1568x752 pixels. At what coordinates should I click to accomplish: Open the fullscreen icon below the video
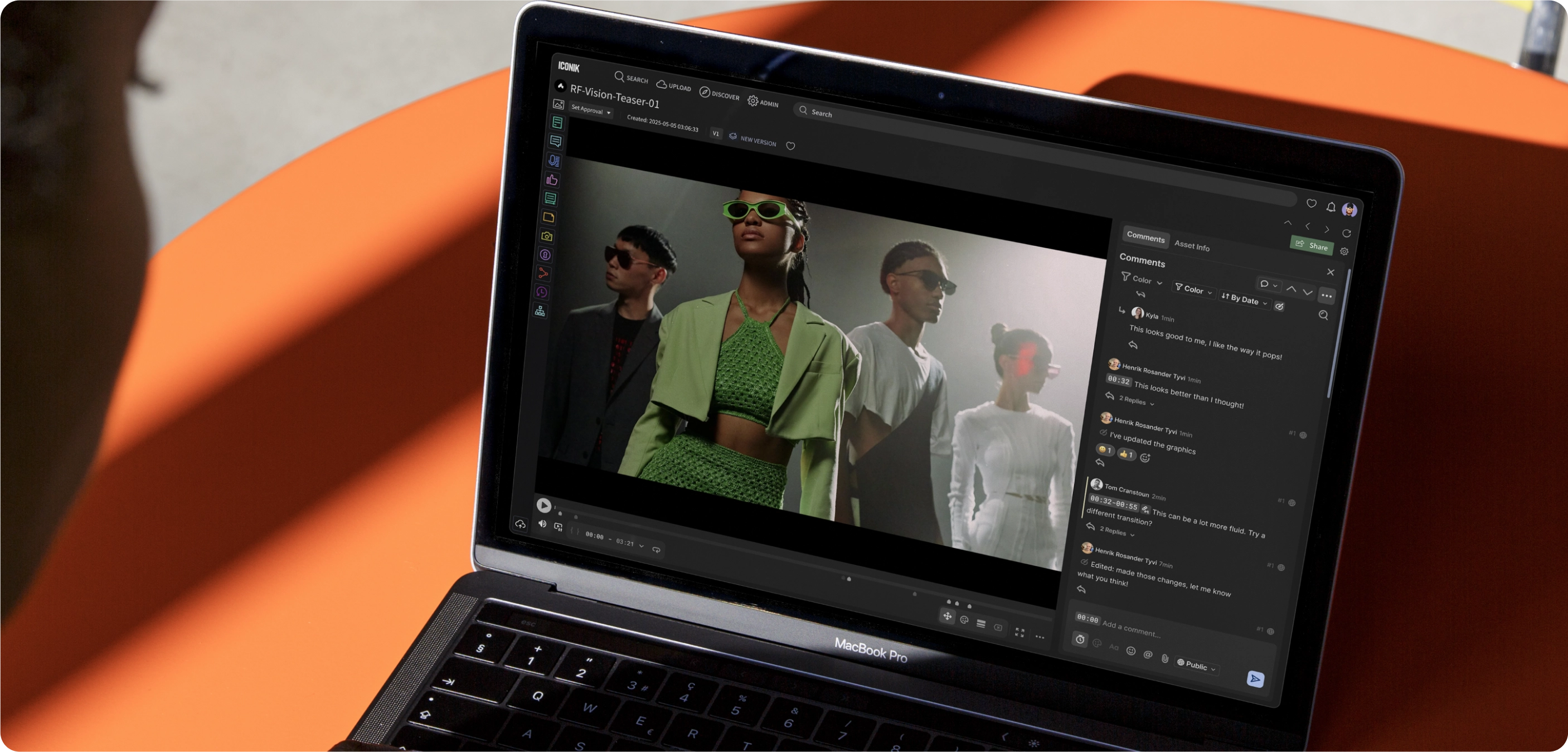click(x=1020, y=633)
